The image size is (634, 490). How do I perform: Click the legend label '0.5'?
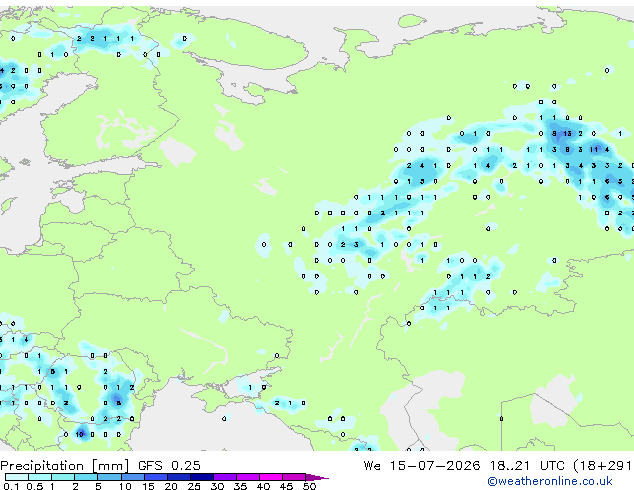pos(35,486)
